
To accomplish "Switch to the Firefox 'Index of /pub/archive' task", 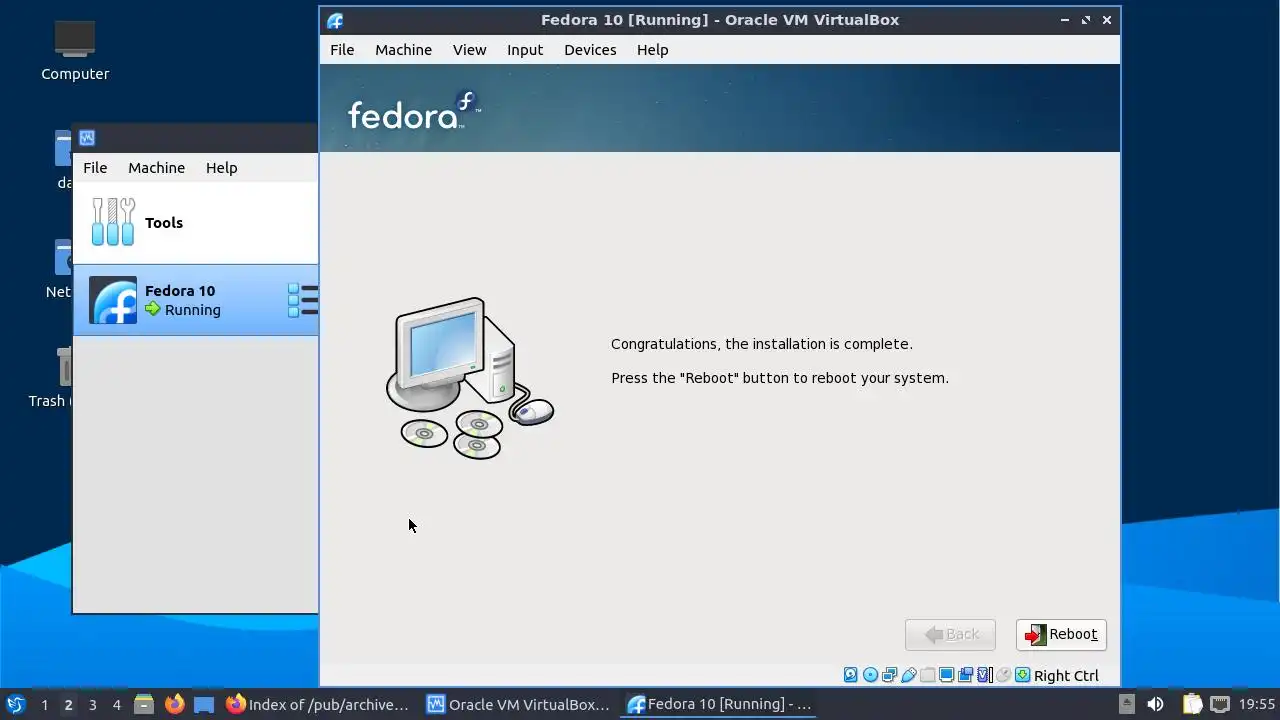I will 318,704.
